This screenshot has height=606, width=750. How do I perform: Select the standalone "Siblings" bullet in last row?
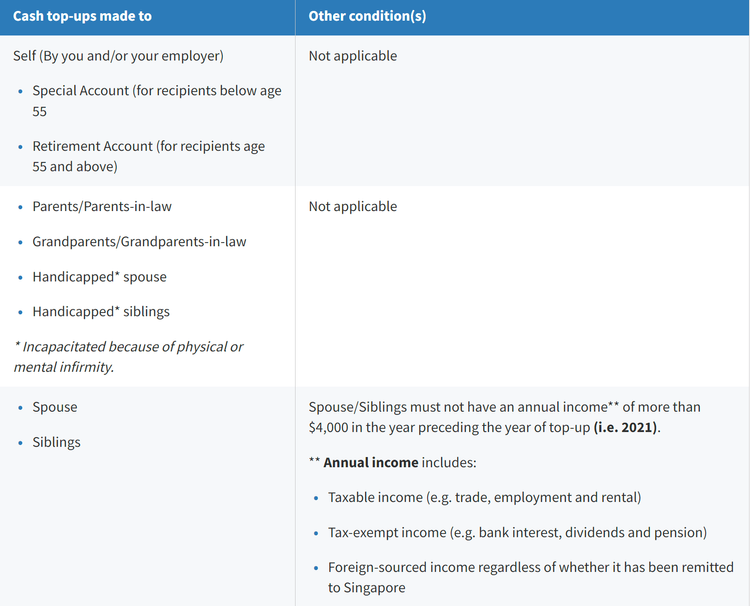pos(56,442)
